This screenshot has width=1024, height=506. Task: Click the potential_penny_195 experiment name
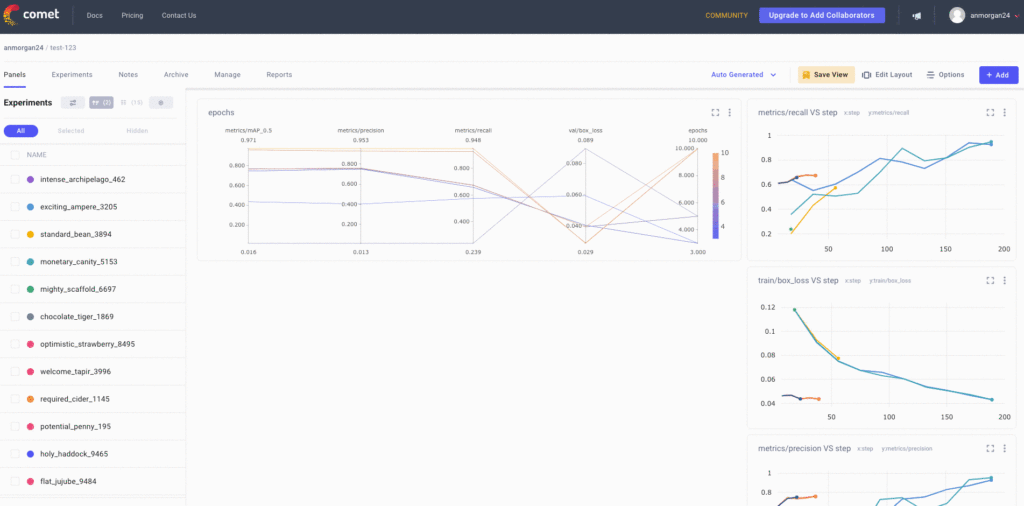pyautogui.click(x=76, y=426)
